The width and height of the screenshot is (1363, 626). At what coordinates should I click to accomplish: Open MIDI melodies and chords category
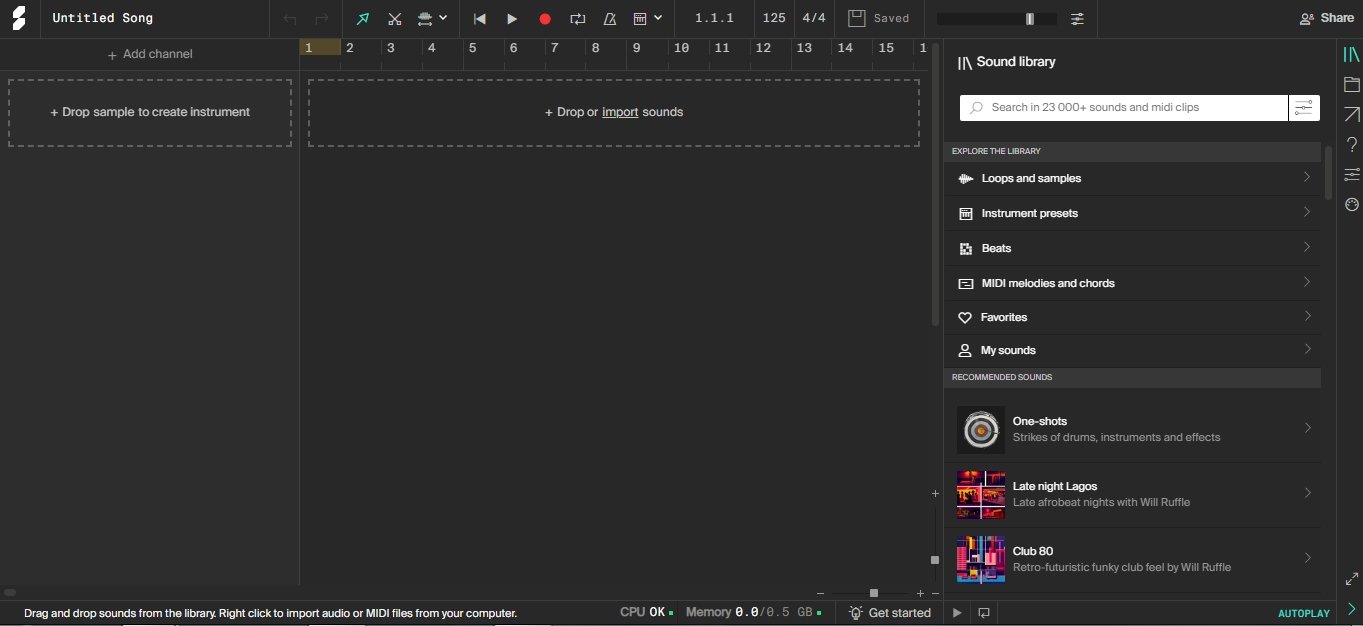(1132, 283)
